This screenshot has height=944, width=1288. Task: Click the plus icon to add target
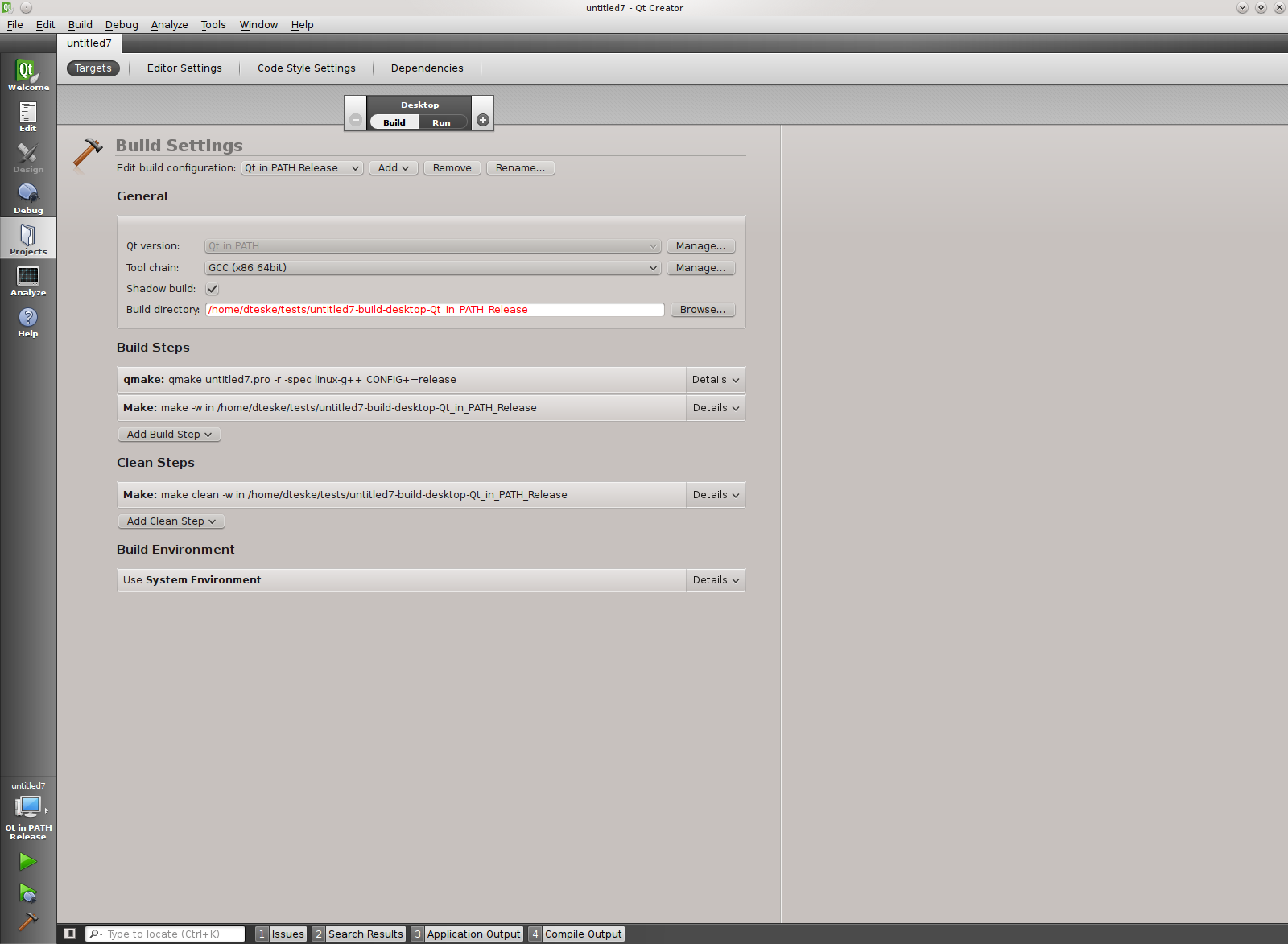[483, 120]
